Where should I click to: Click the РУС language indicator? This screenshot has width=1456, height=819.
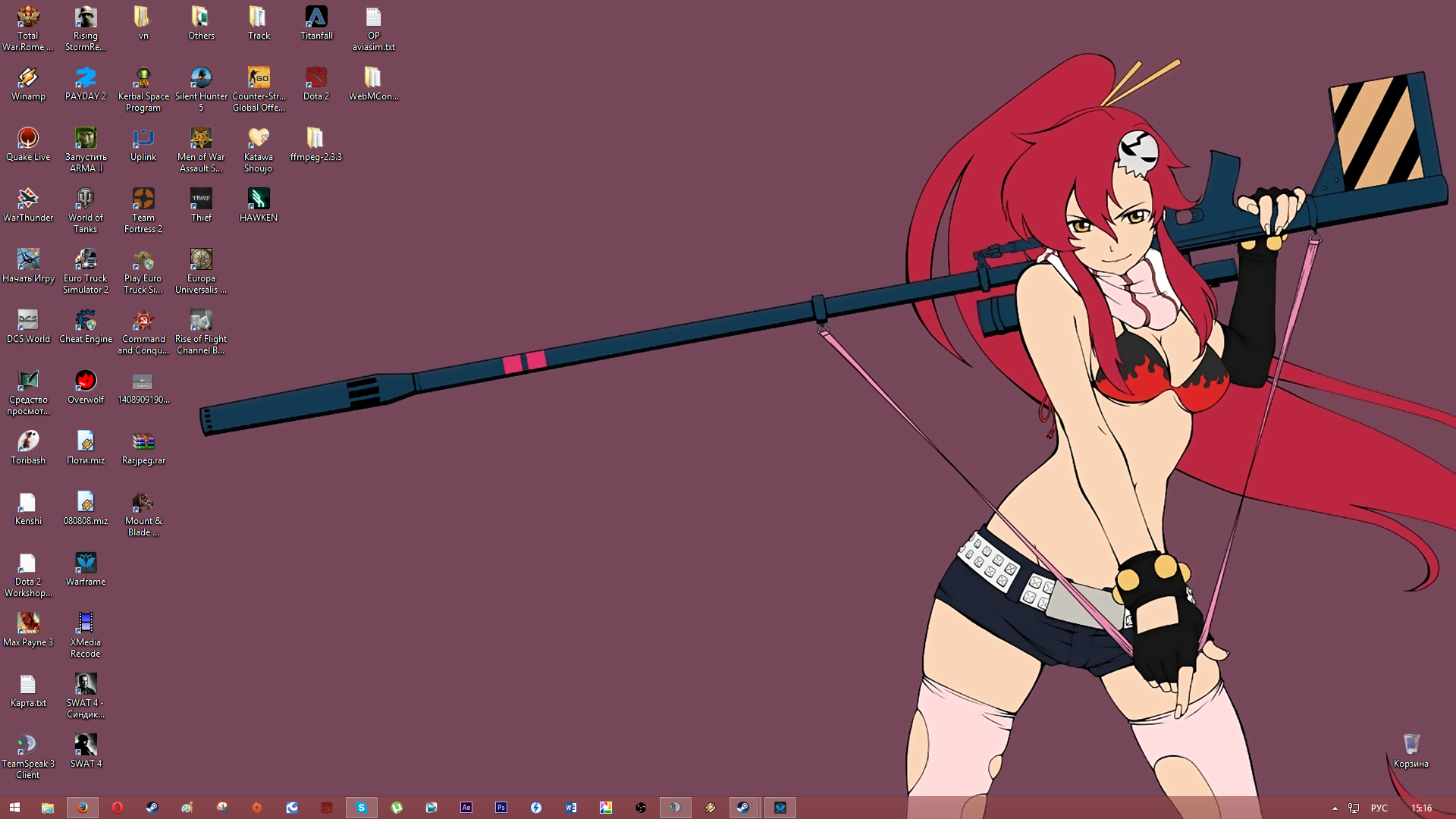tap(1379, 808)
